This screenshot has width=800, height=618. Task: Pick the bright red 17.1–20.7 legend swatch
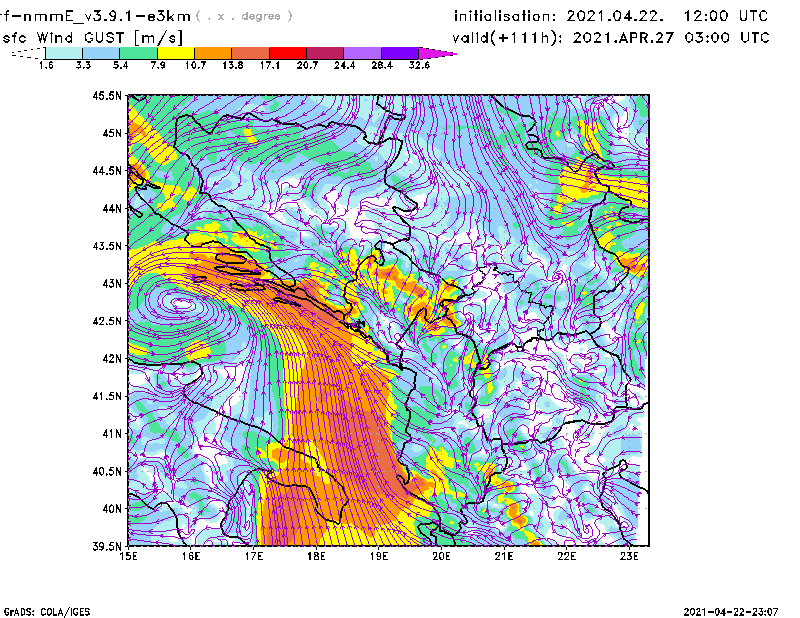coord(288,53)
